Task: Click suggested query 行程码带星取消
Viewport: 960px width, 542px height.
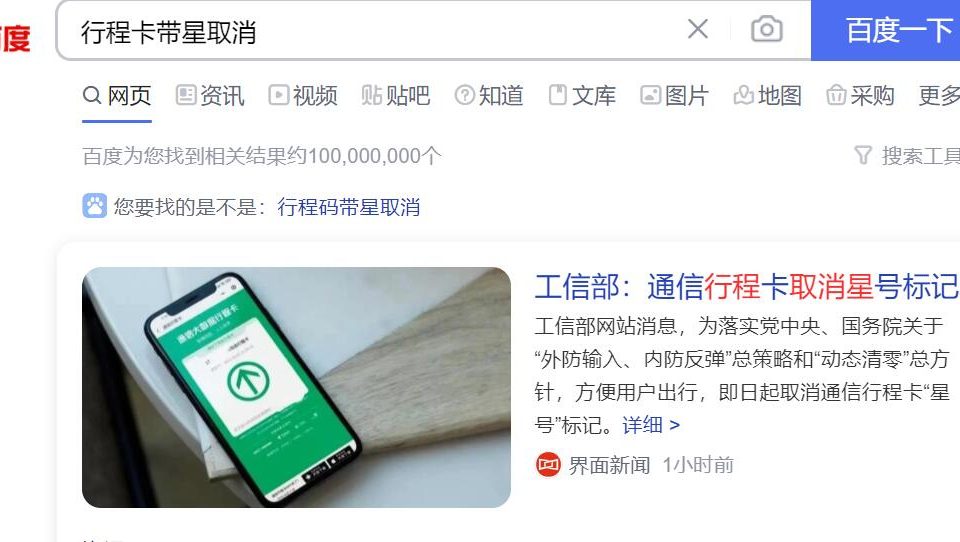Action: [348, 207]
